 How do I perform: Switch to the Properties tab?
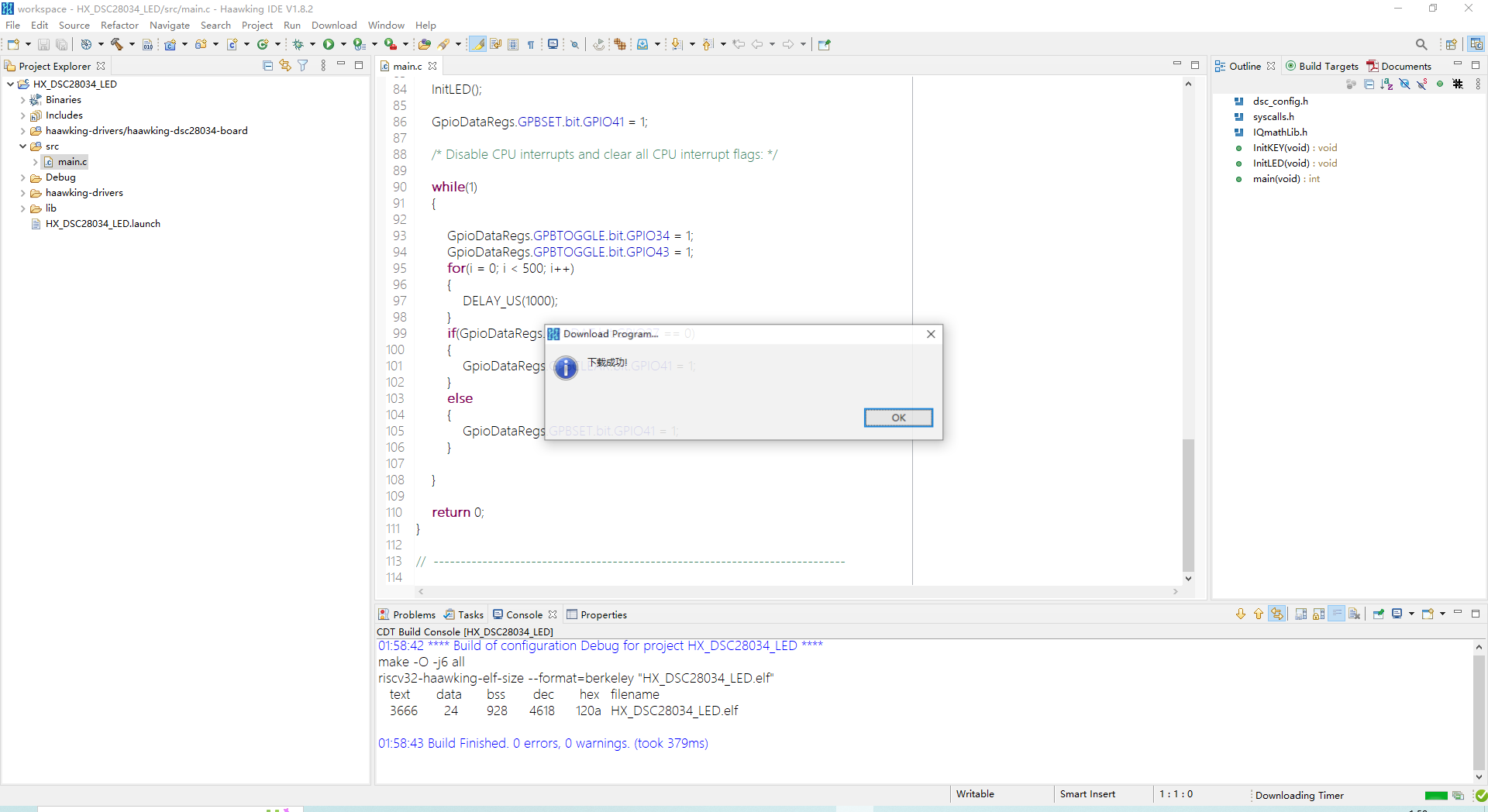coord(597,614)
